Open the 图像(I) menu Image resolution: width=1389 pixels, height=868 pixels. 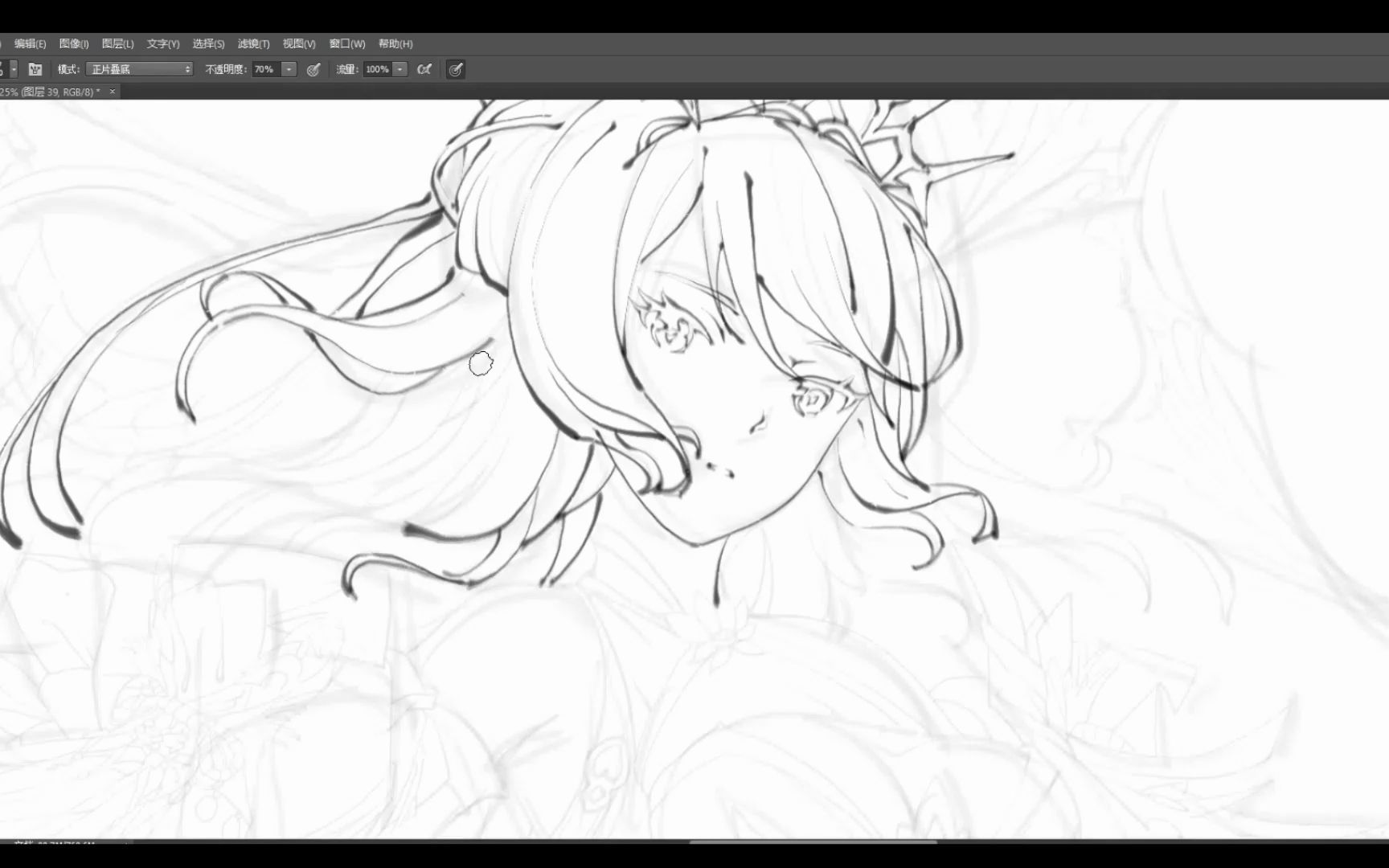(x=74, y=44)
